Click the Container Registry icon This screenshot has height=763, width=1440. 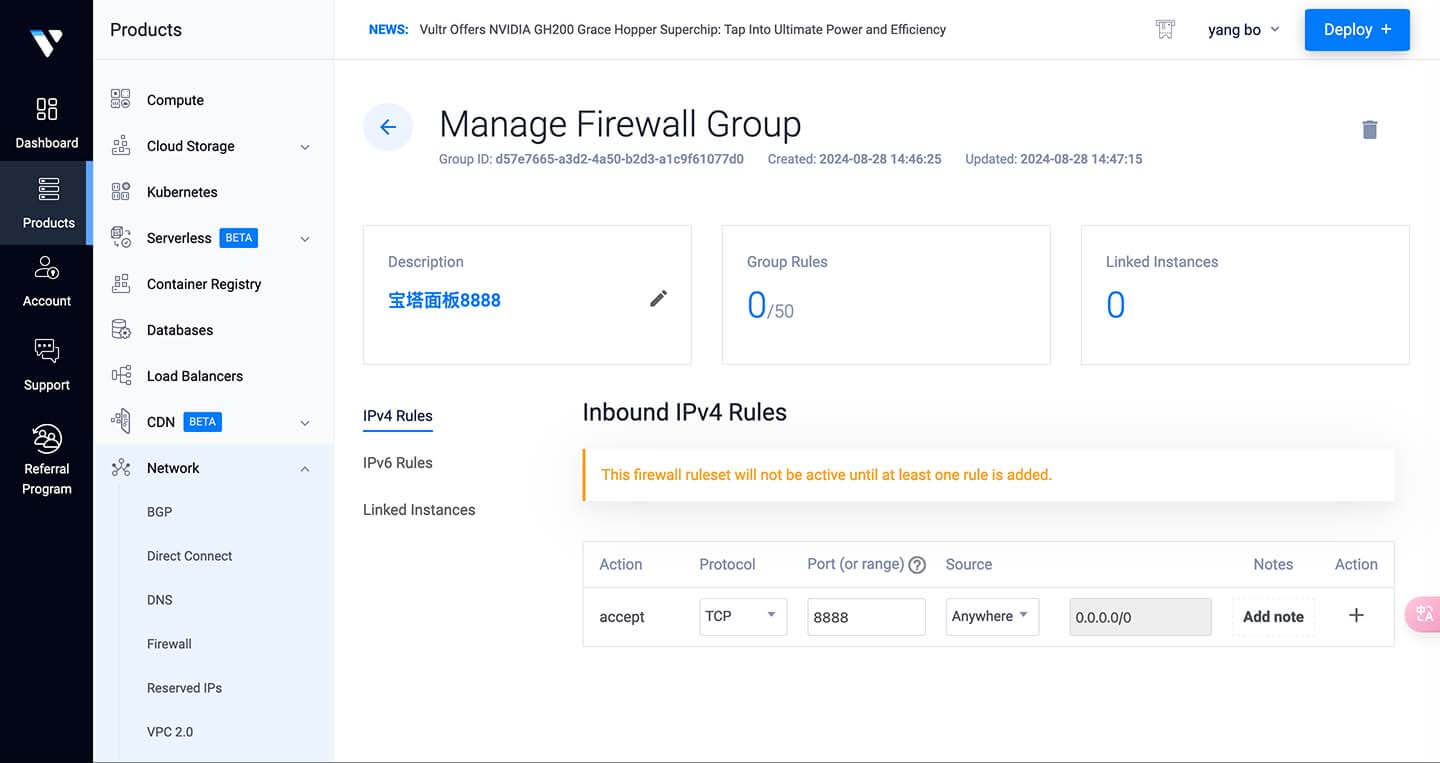point(121,283)
